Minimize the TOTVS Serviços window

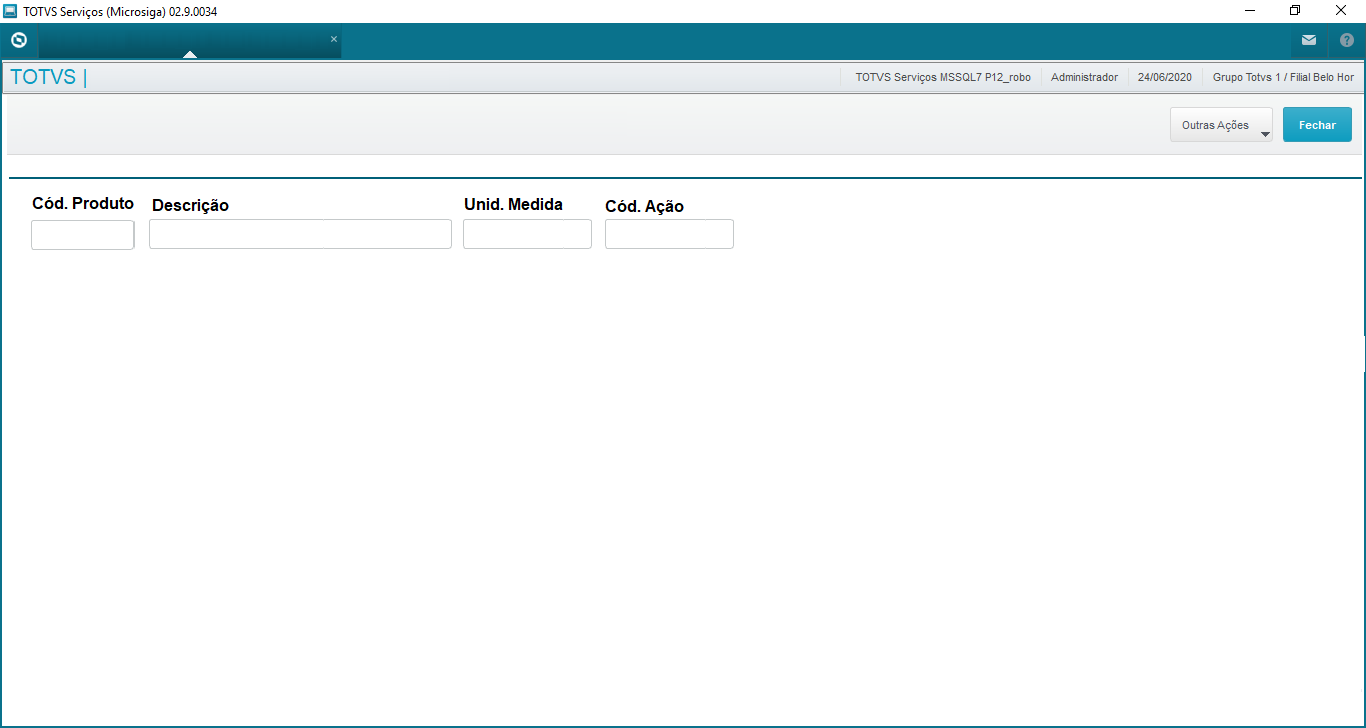1250,11
